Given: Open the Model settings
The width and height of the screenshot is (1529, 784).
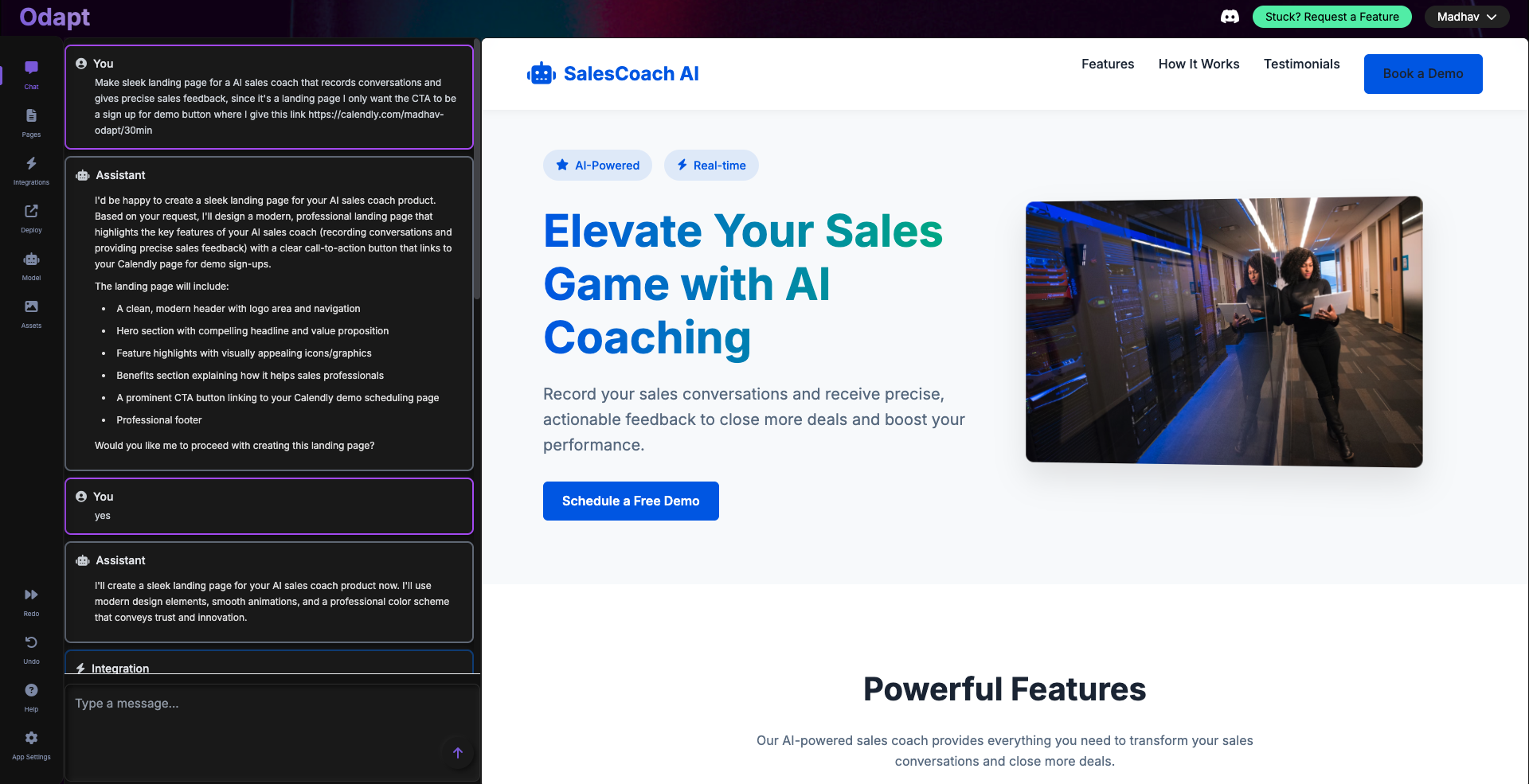Looking at the screenshot, I should [x=31, y=264].
